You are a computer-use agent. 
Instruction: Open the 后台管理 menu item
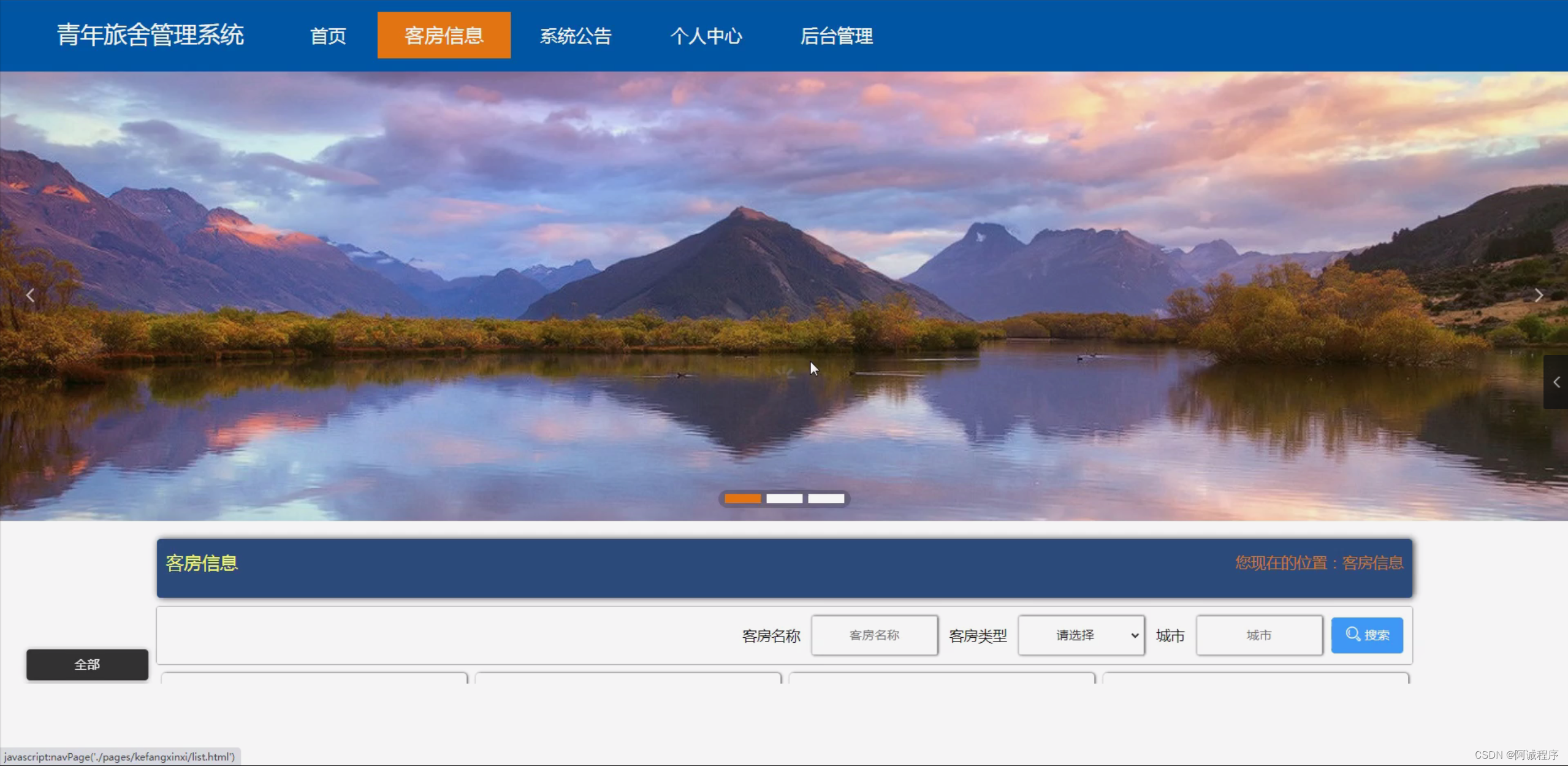click(836, 36)
